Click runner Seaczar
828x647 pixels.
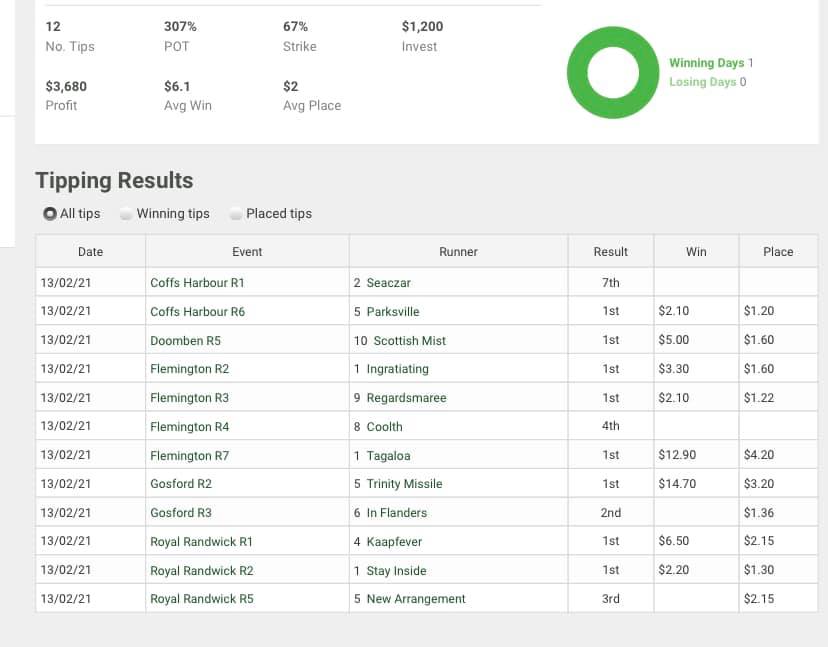tap(389, 283)
